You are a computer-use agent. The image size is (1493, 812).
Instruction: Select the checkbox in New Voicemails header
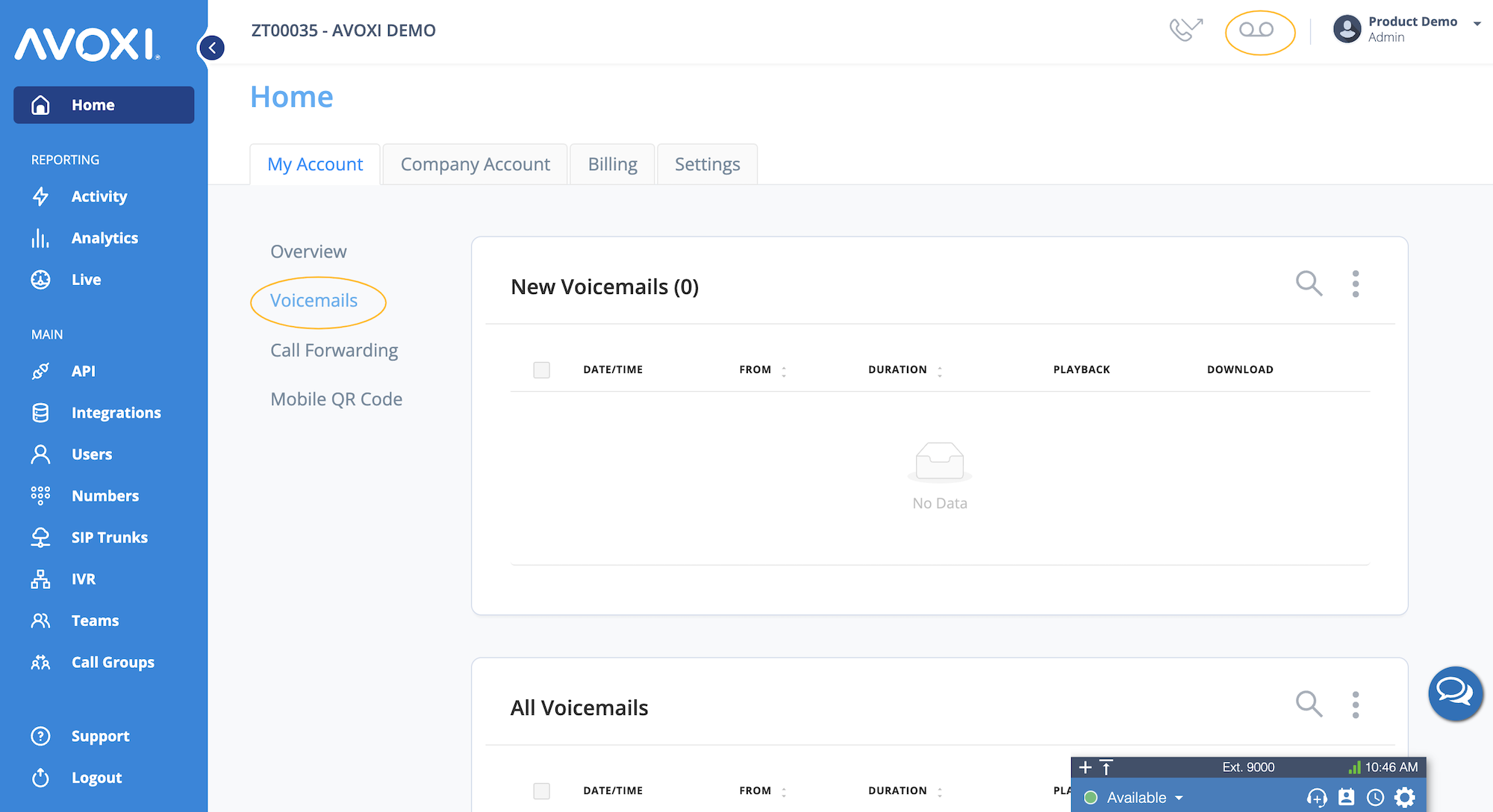click(x=542, y=368)
